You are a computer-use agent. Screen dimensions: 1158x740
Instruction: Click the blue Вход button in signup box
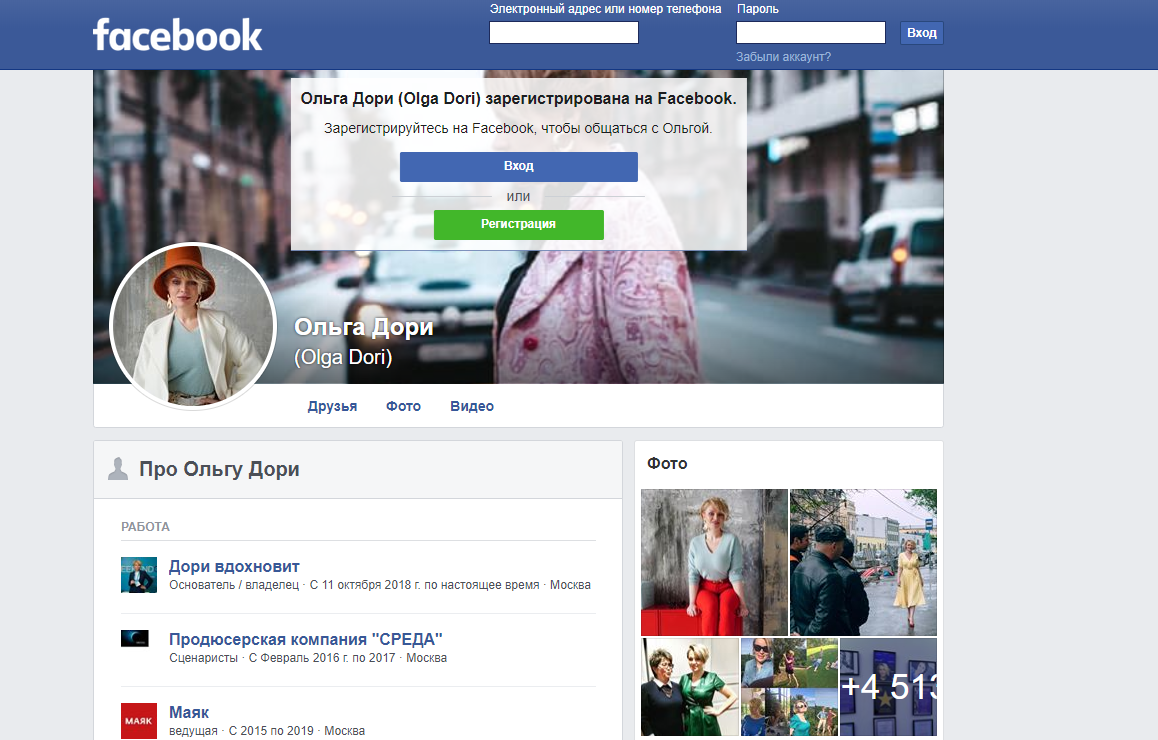point(518,166)
